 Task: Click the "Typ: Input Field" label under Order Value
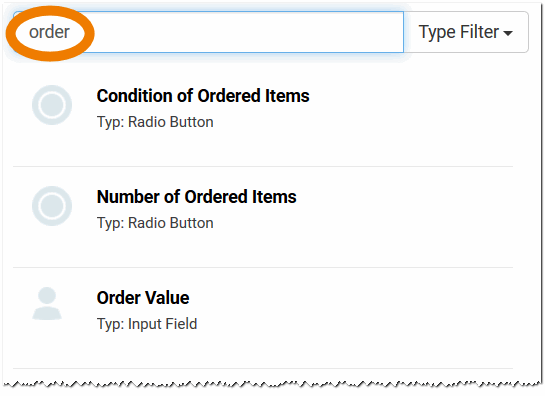pos(147,324)
